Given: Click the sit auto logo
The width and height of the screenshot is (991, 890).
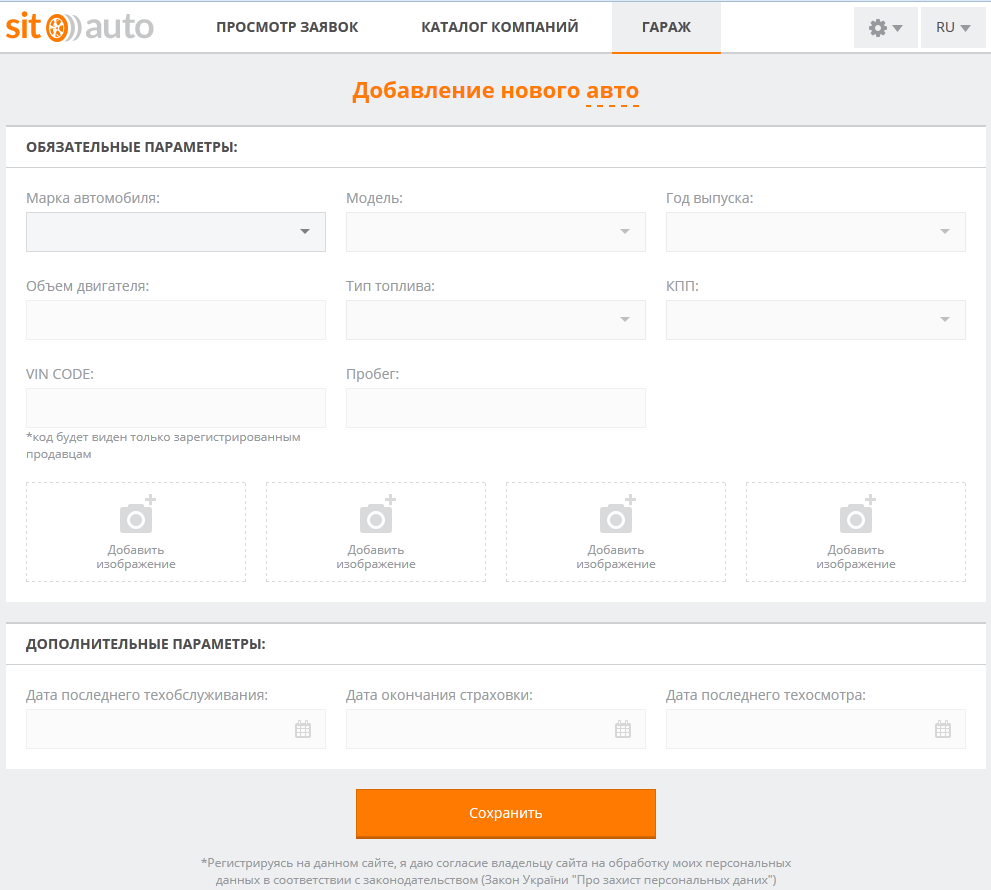Looking at the screenshot, I should pos(80,27).
